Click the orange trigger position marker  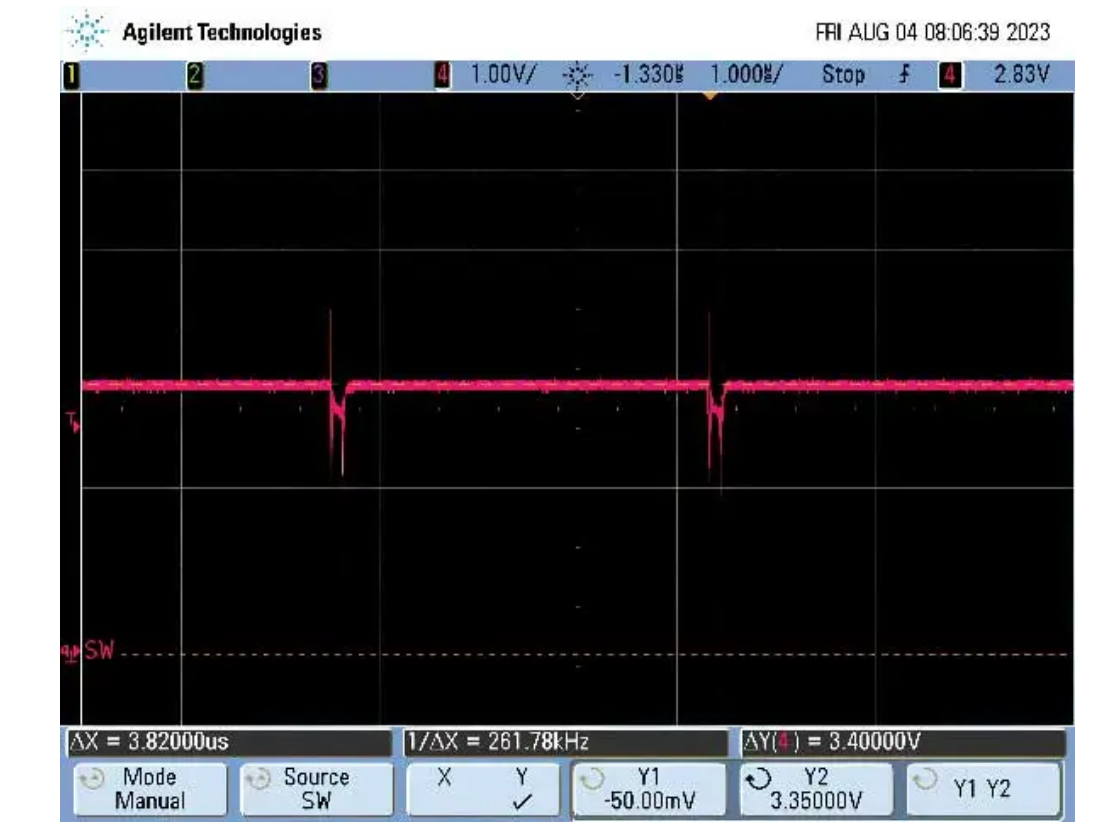710,96
